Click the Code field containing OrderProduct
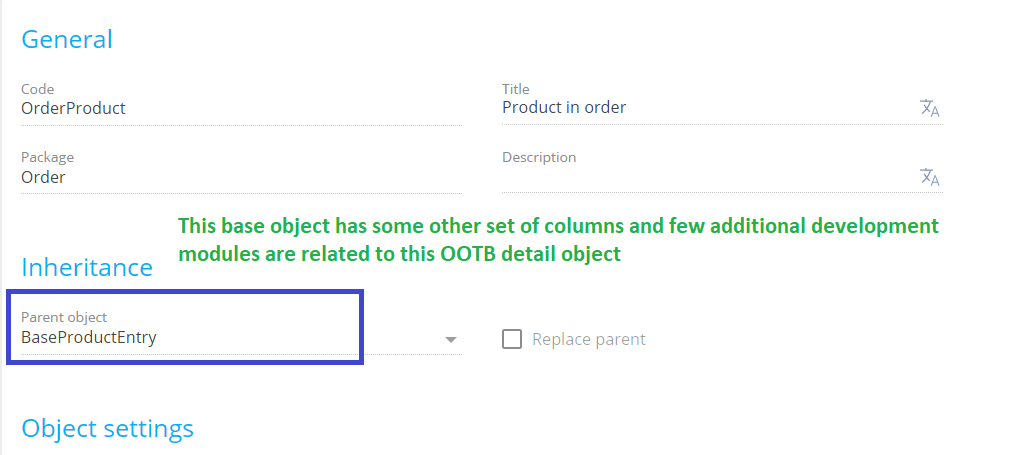This screenshot has width=1012, height=455. (x=241, y=108)
